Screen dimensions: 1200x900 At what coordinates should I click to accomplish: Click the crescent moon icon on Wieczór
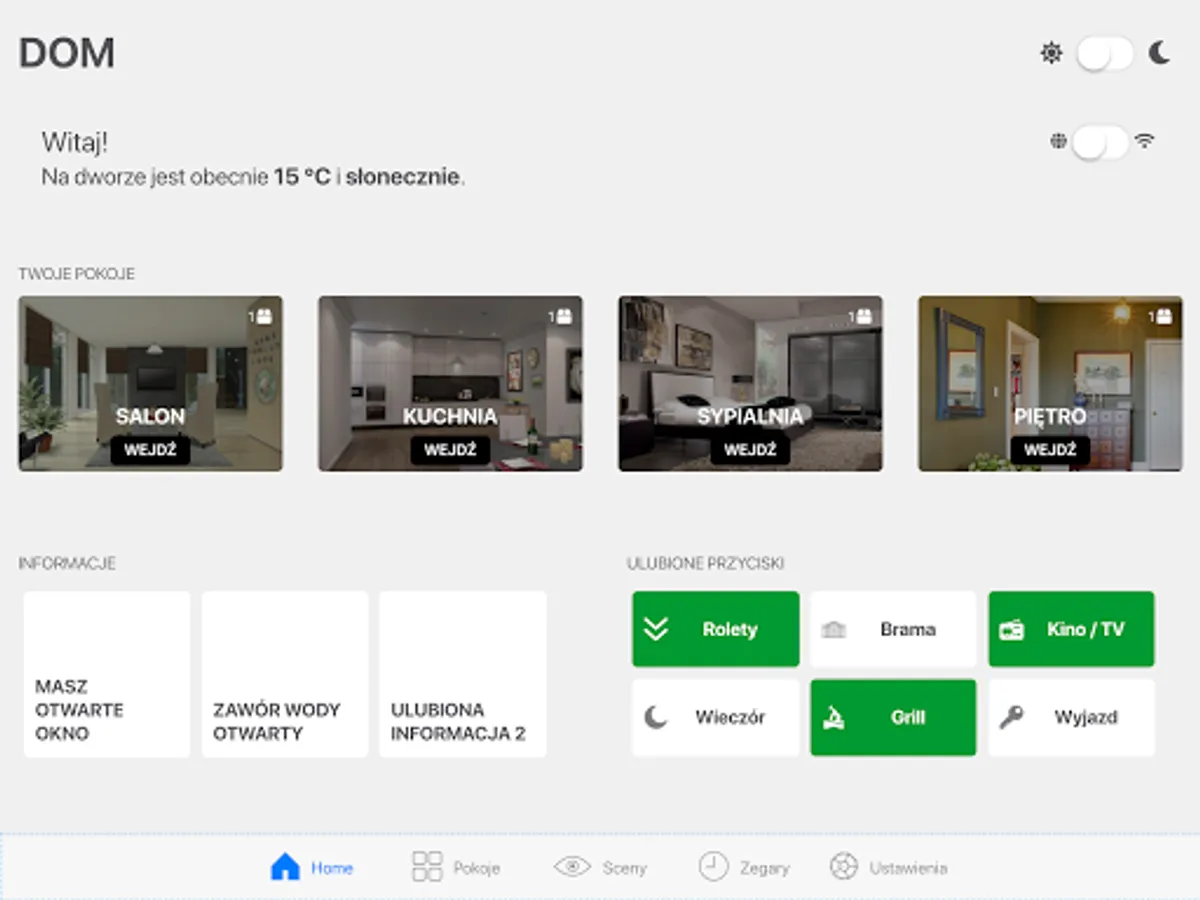[x=655, y=717]
